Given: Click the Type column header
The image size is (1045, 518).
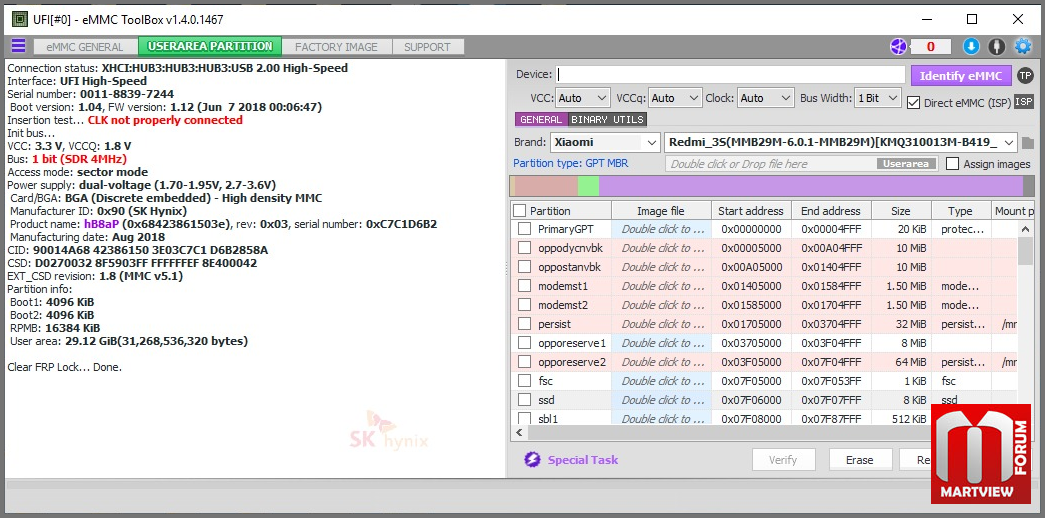Looking at the screenshot, I should 961,211.
